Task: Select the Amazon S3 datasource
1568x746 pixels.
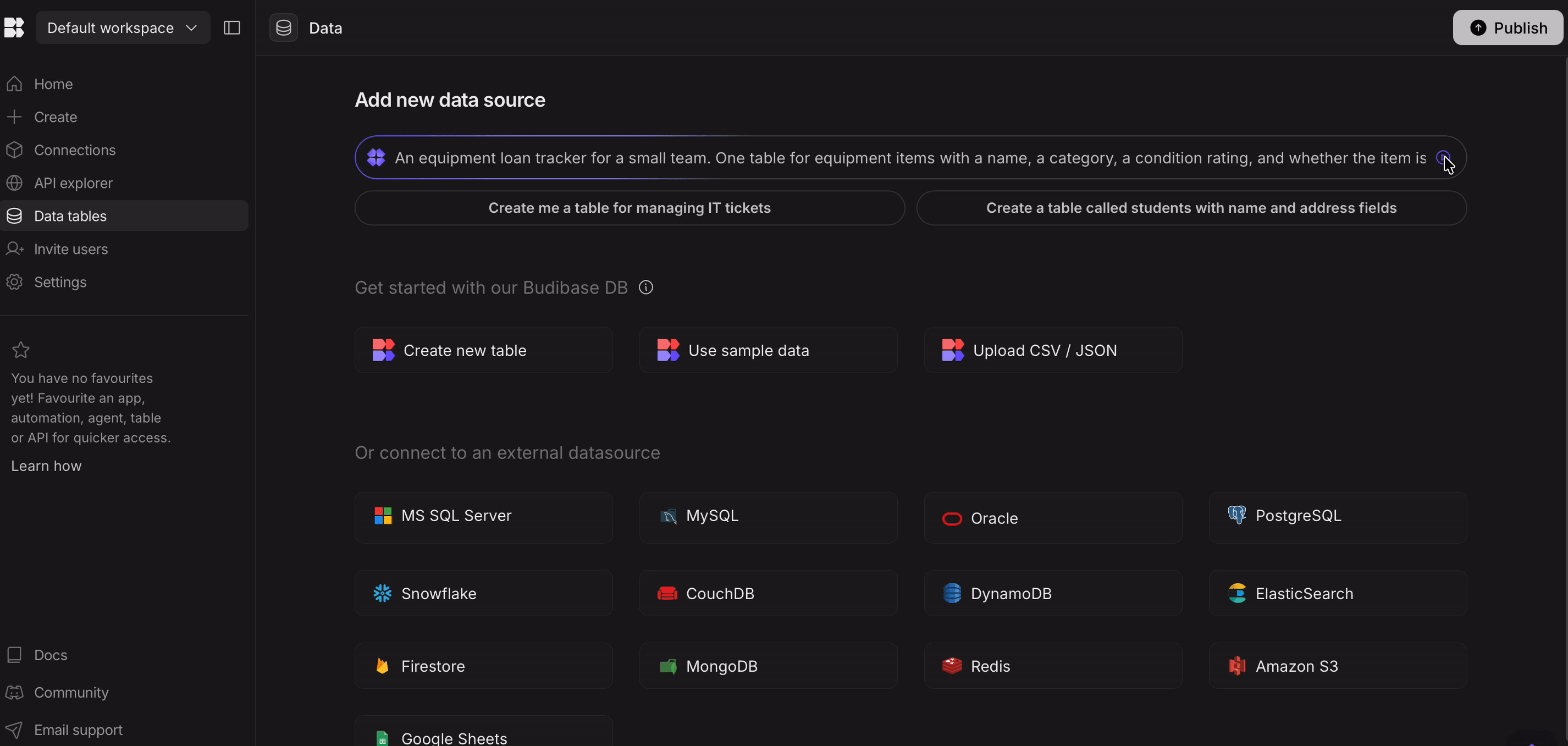Action: coord(1338,666)
